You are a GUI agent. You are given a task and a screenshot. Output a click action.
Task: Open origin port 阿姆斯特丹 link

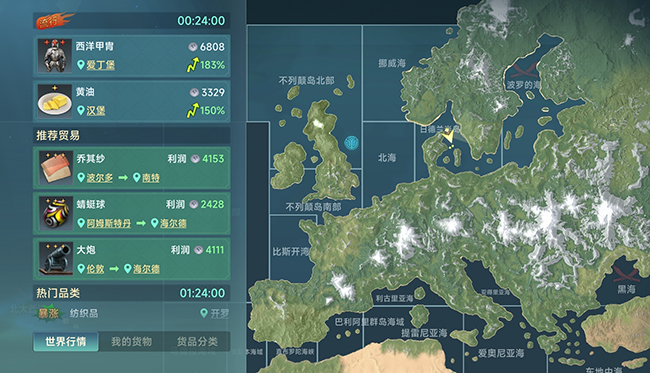click(x=109, y=223)
